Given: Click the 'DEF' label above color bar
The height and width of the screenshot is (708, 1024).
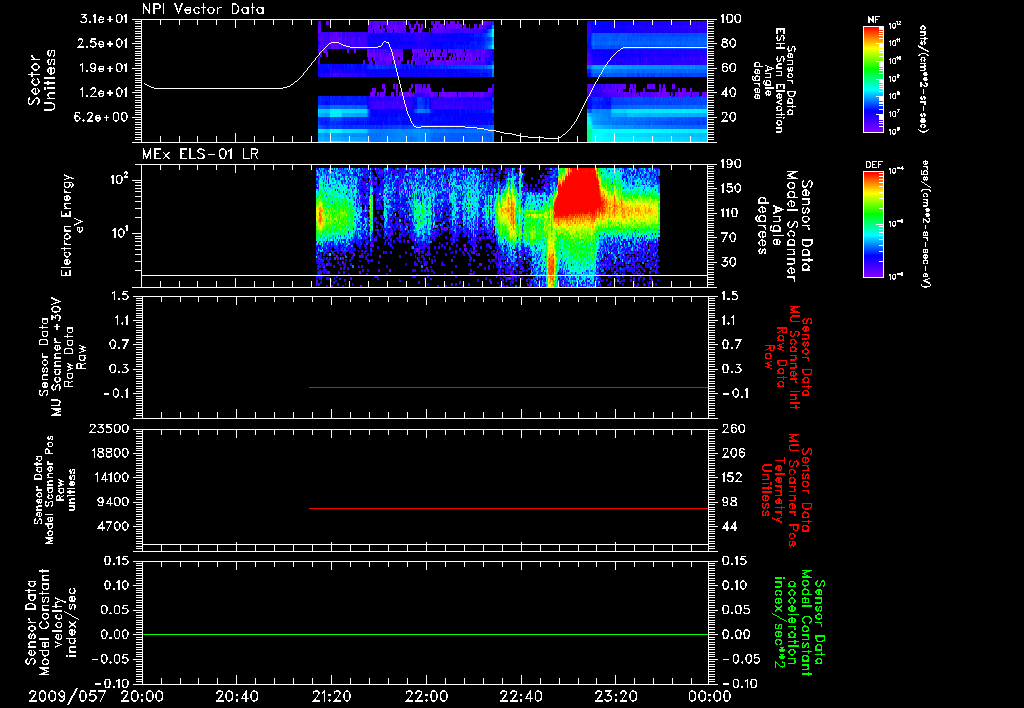Looking at the screenshot, I should (x=873, y=165).
